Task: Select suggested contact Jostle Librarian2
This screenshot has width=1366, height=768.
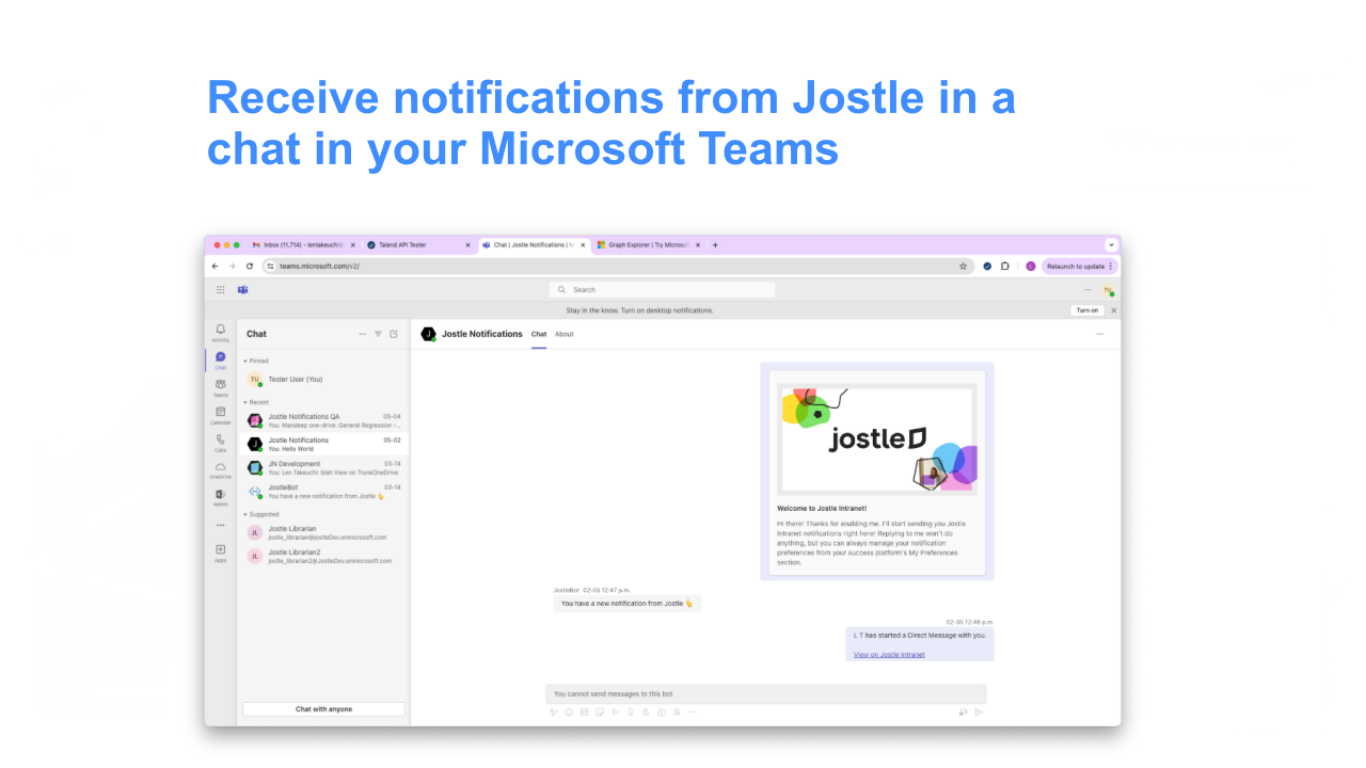Action: click(x=324, y=556)
